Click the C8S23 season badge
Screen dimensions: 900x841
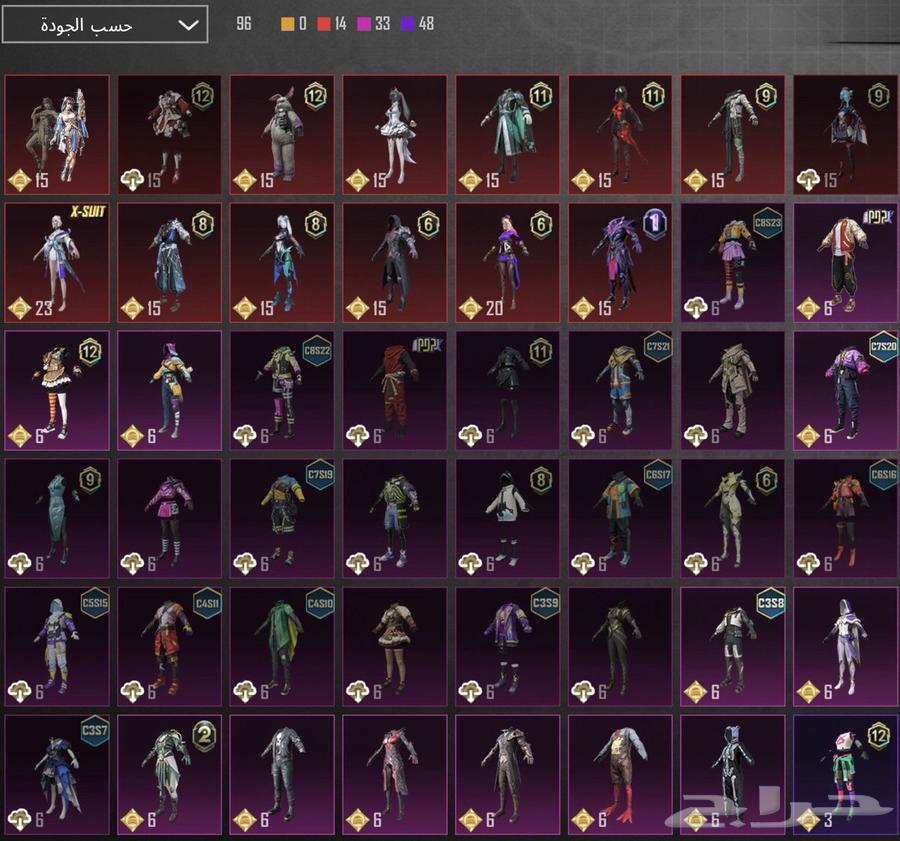coord(768,223)
